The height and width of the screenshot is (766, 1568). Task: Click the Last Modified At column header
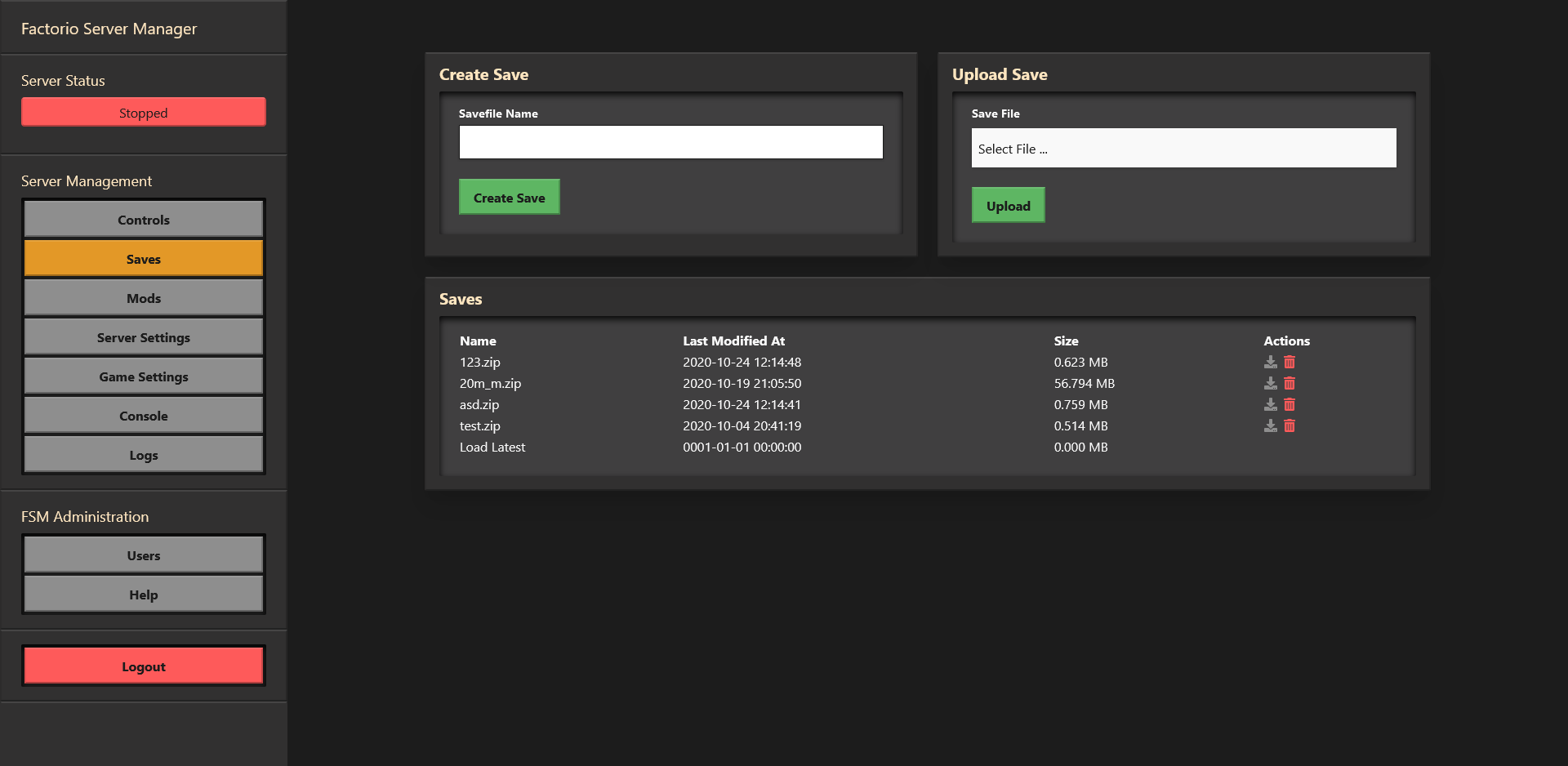[734, 341]
